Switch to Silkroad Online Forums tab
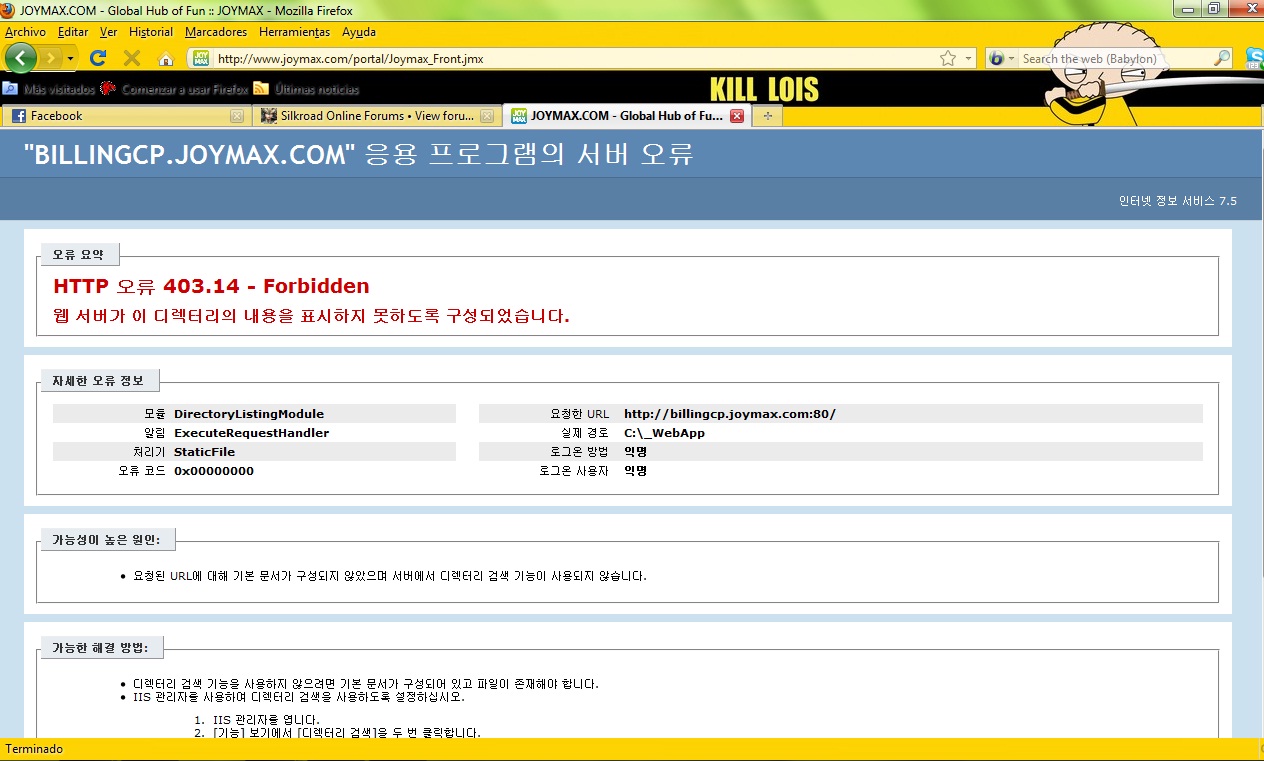The height and width of the screenshot is (761, 1264). (370, 116)
